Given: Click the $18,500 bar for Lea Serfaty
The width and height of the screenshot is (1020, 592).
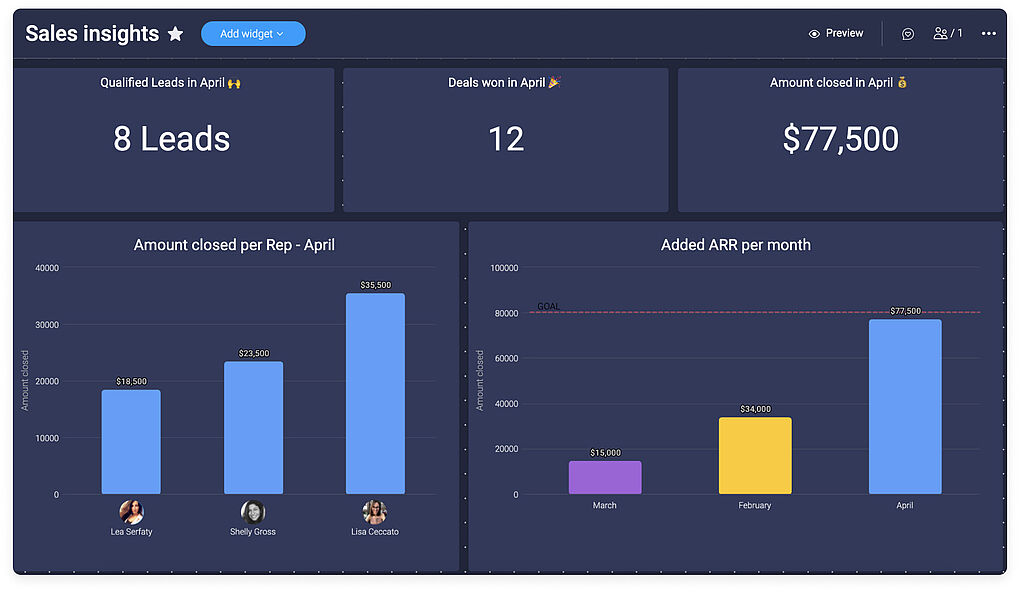Looking at the screenshot, I should 131,442.
